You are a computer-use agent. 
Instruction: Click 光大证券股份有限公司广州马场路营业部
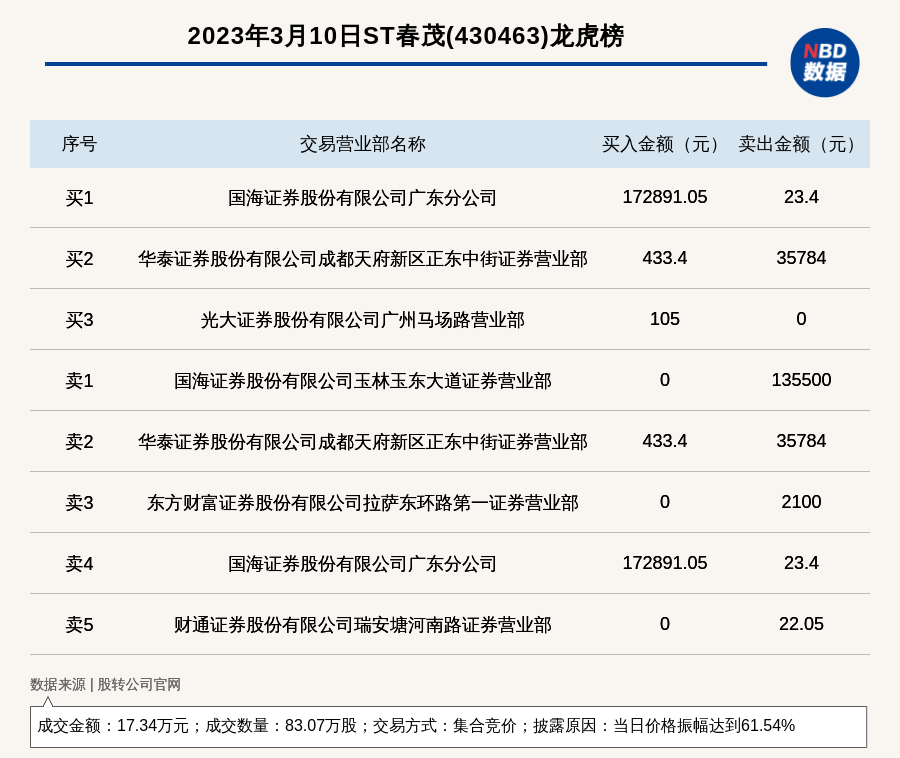[362, 320]
